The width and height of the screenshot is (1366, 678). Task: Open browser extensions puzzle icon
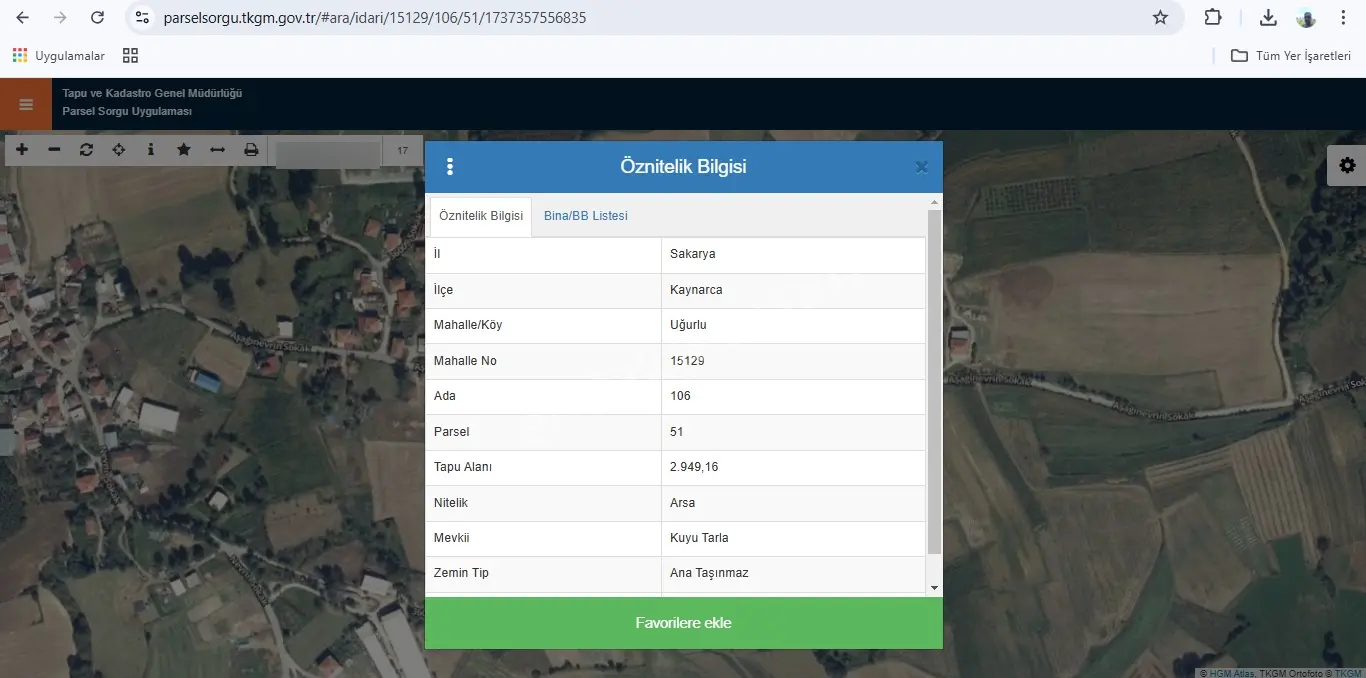(x=1213, y=17)
